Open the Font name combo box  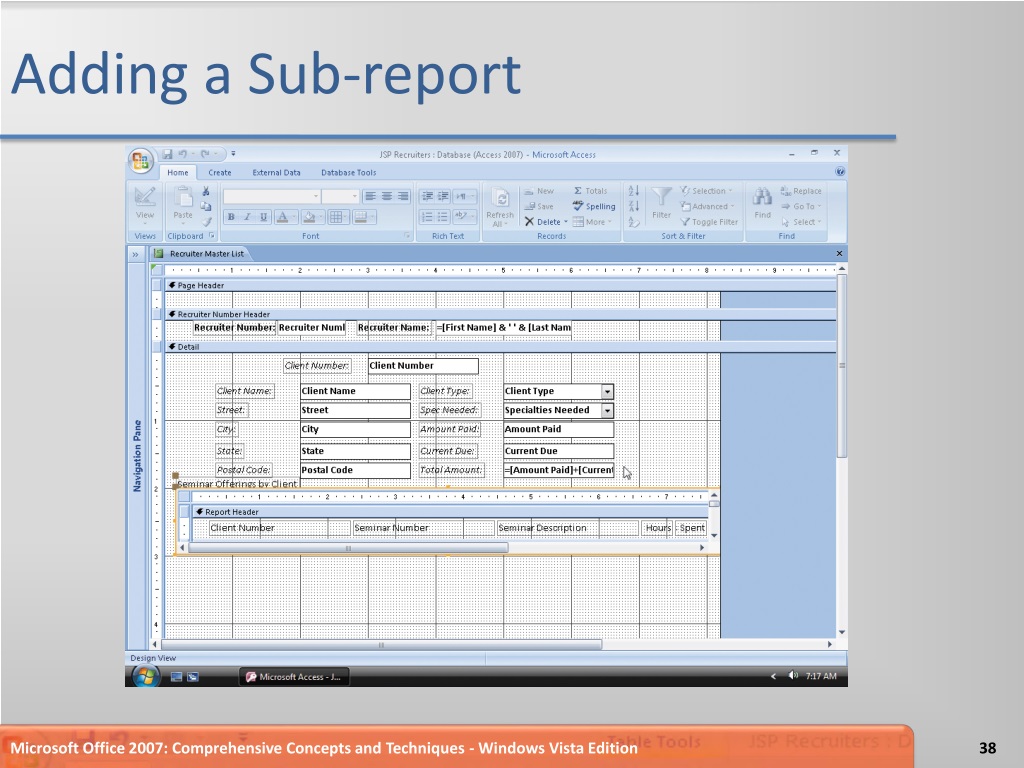(272, 196)
